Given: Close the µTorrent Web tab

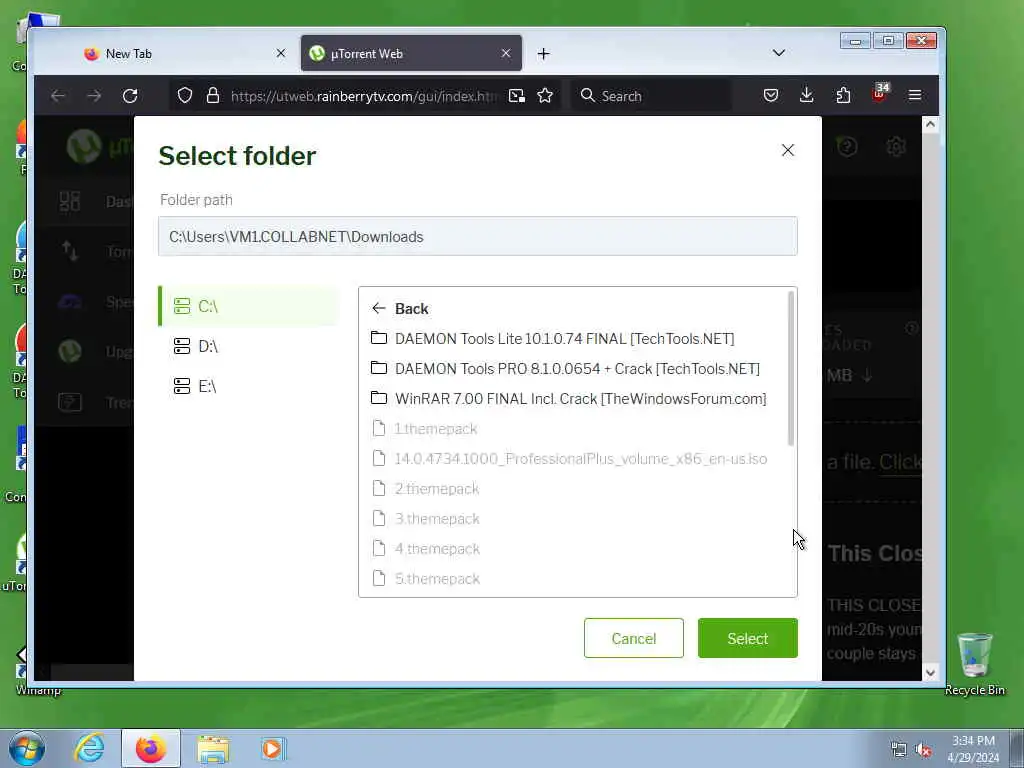Looking at the screenshot, I should (x=506, y=53).
